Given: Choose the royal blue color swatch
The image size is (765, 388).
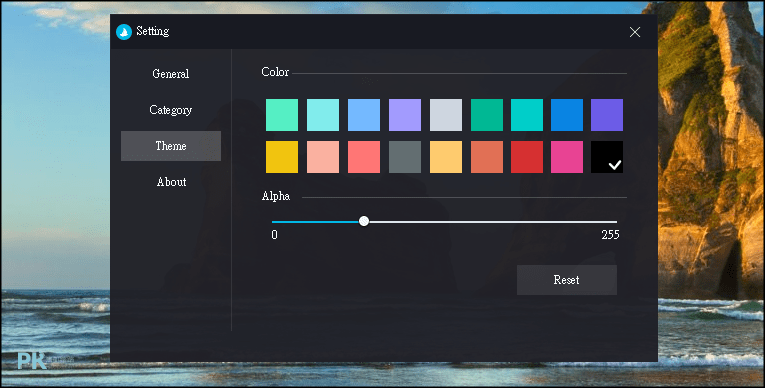Looking at the screenshot, I should 567,115.
